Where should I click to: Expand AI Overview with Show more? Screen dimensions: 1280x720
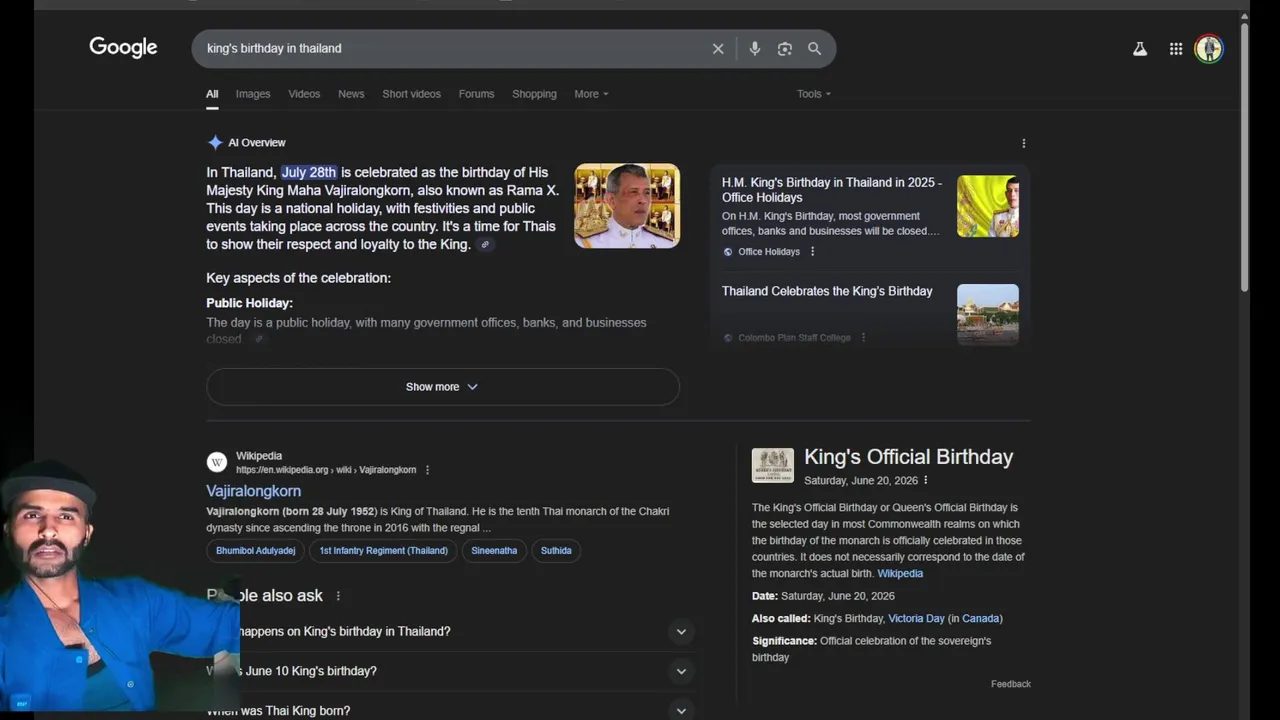(x=443, y=387)
